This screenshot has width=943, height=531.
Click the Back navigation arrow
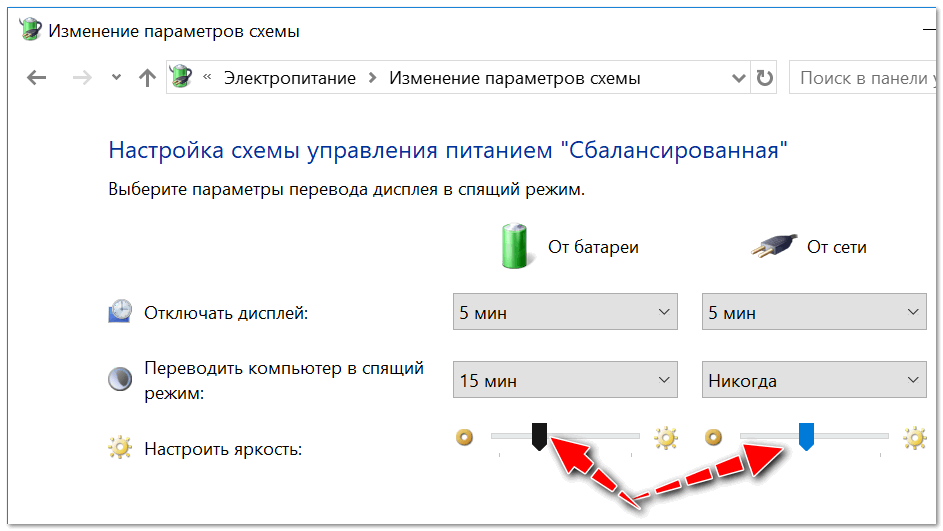(37, 78)
